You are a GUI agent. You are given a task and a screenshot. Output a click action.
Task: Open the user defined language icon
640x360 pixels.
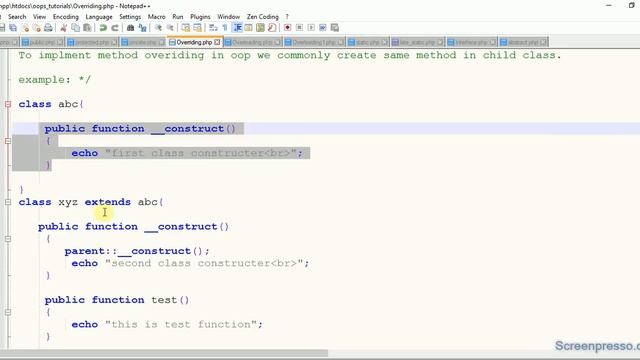(x=248, y=28)
